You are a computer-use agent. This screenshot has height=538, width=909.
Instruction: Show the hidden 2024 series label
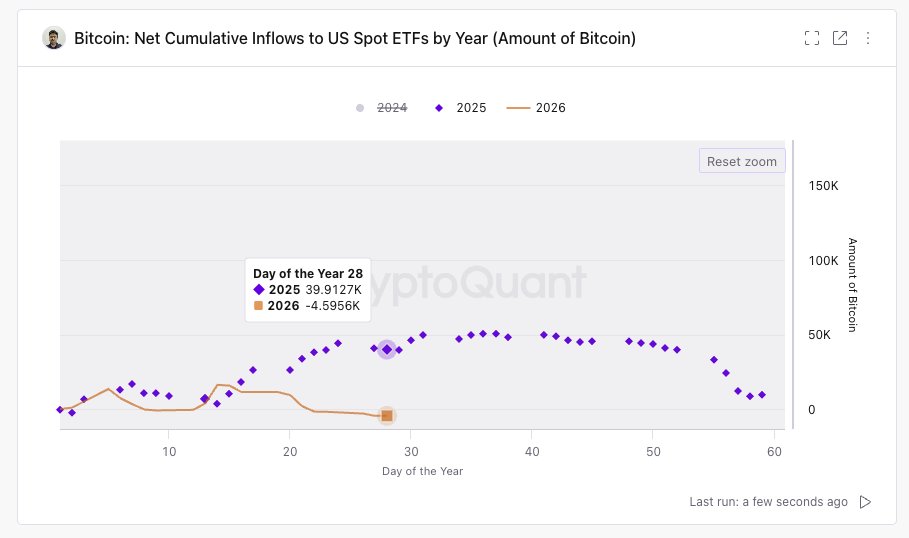391,107
